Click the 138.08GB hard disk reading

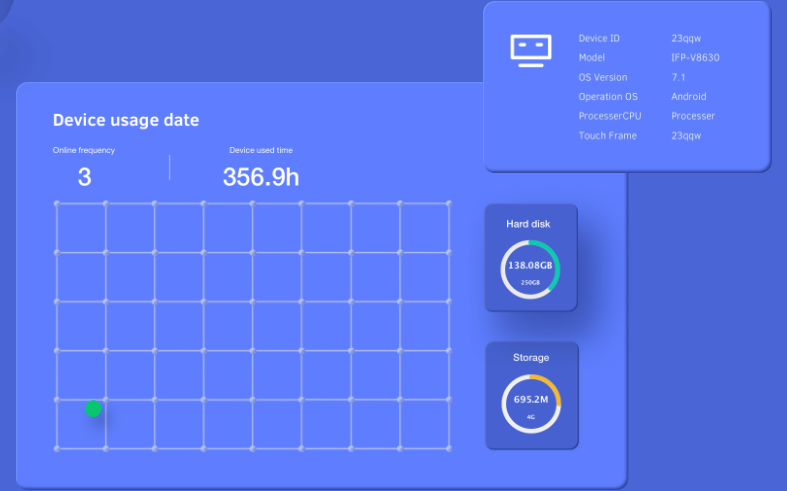click(530, 266)
